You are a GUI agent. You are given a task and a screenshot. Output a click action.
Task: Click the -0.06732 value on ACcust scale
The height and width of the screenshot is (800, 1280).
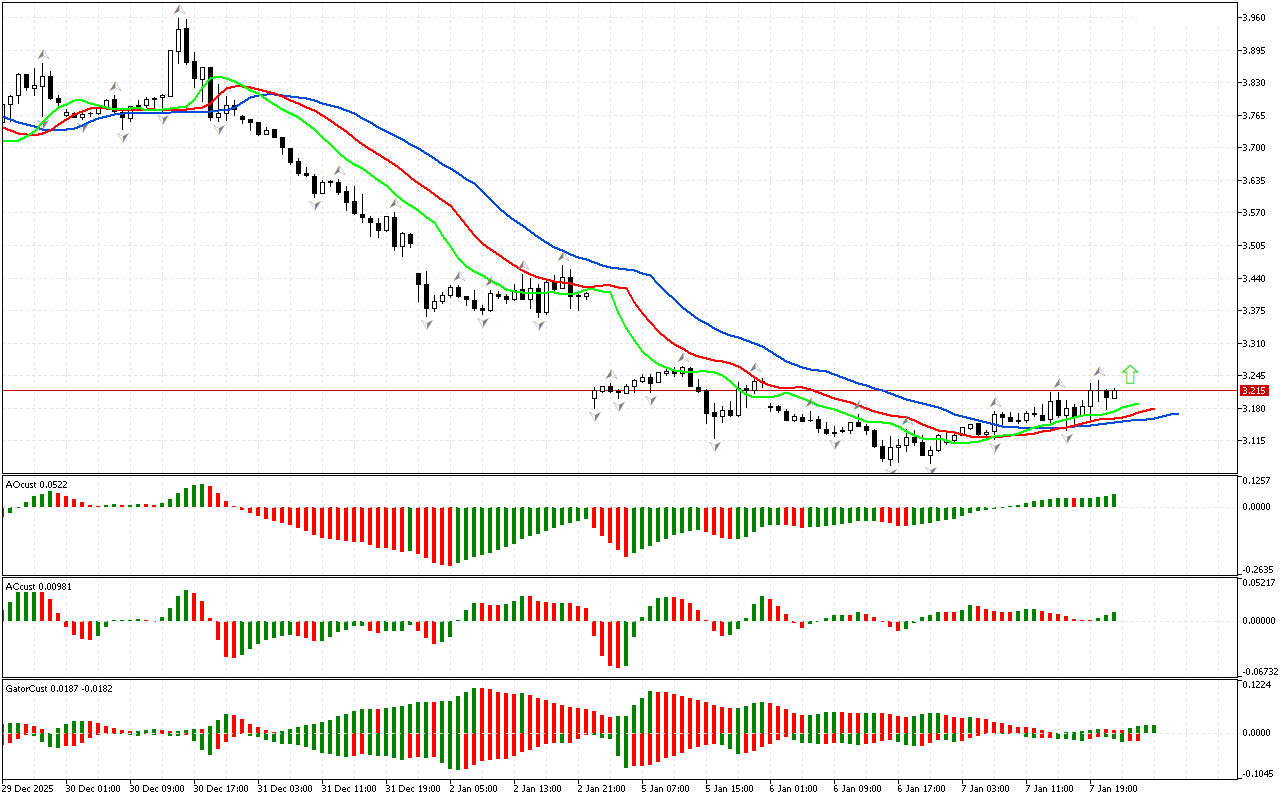pos(1258,672)
